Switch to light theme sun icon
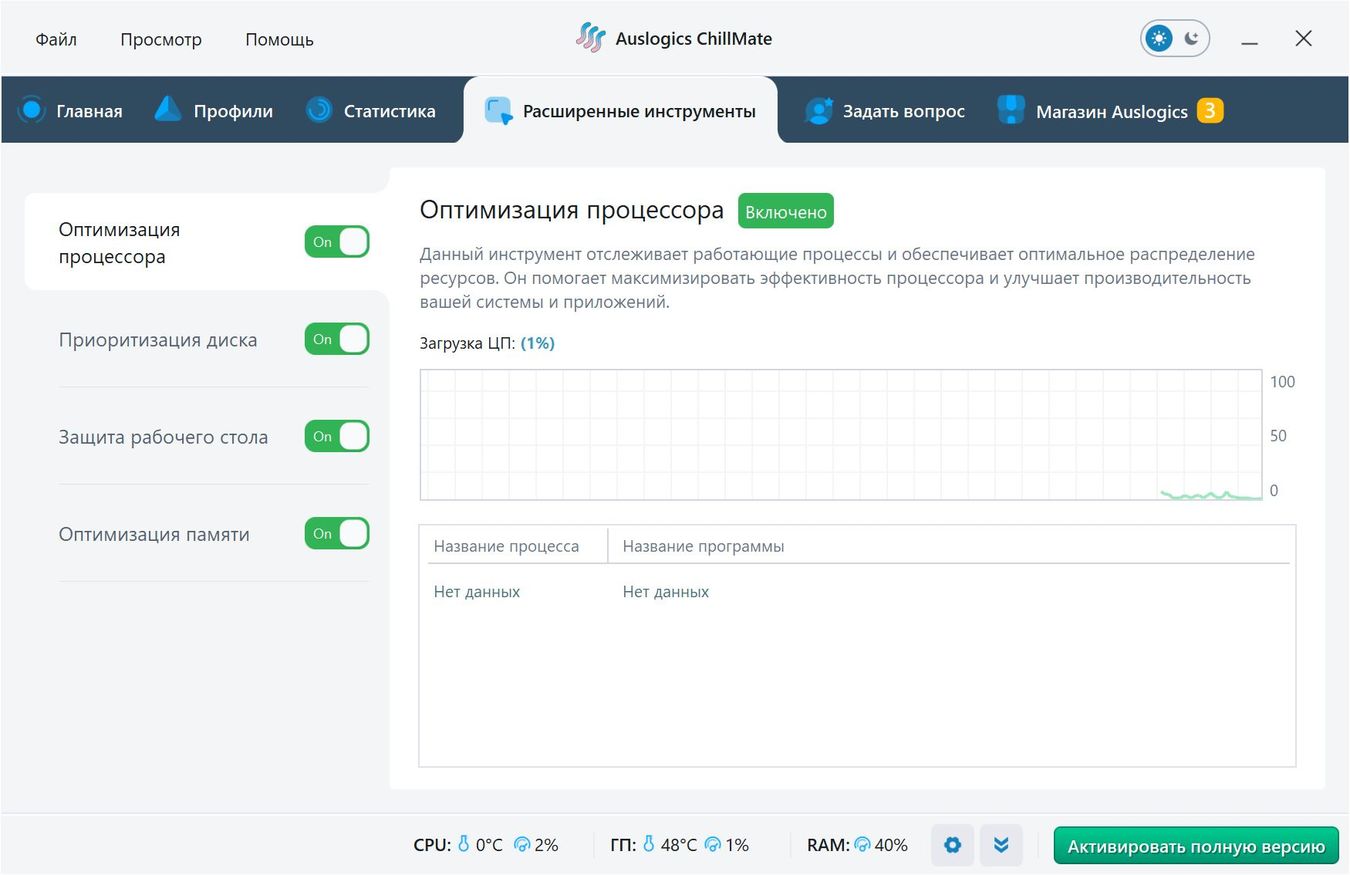Viewport: 1350px width, 875px height. 1159,39
